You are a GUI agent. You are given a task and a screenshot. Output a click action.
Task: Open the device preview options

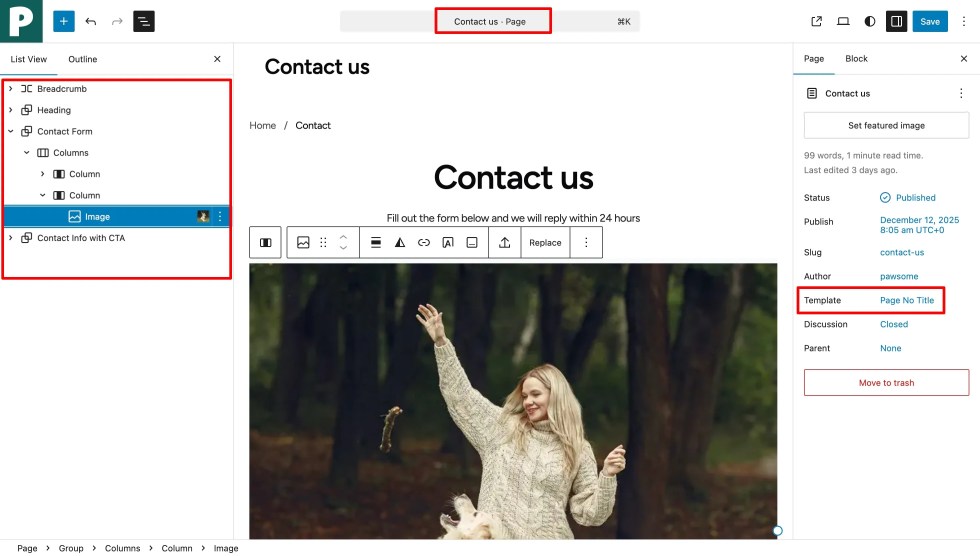(843, 21)
